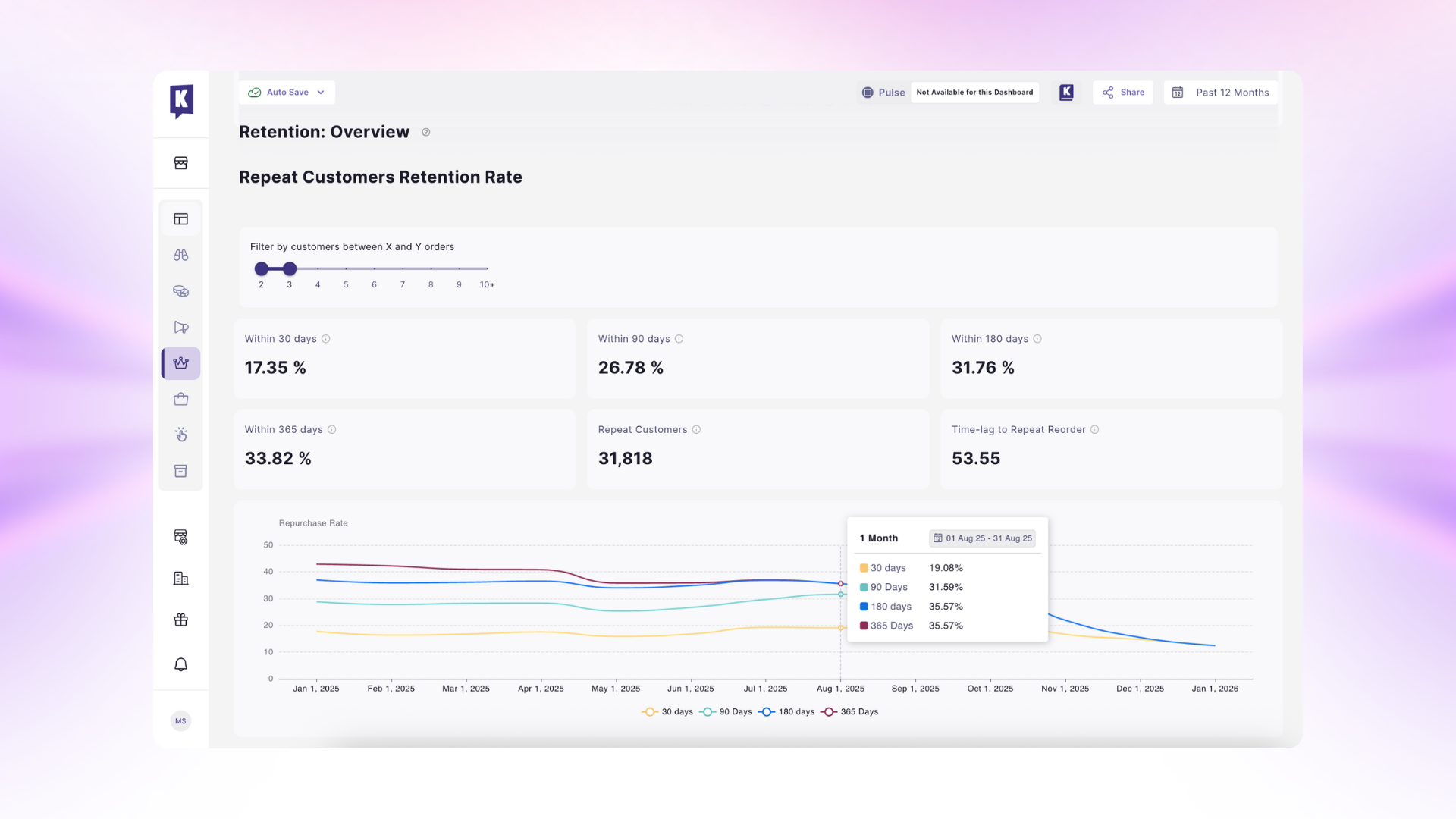Click the shopping bag sidebar icon
This screenshot has height=819, width=1456.
click(x=180, y=399)
